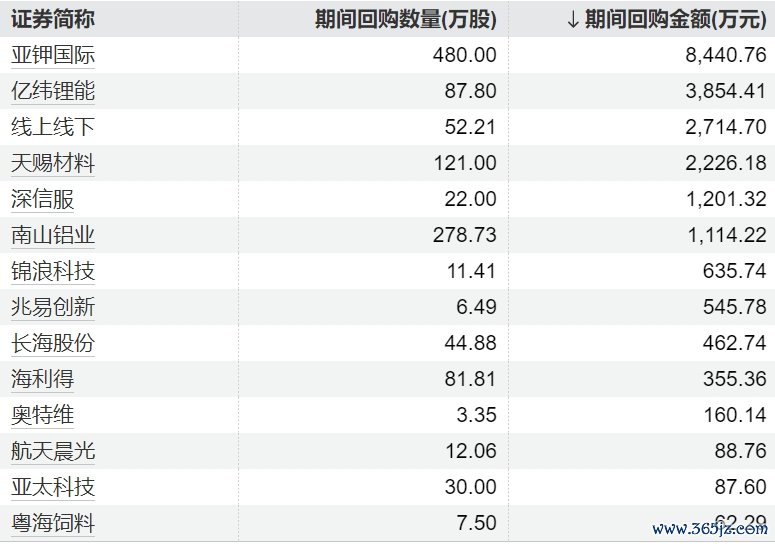This screenshot has width=775, height=544.
Task: Select the 44.88 quantity cell
Action: point(373,343)
